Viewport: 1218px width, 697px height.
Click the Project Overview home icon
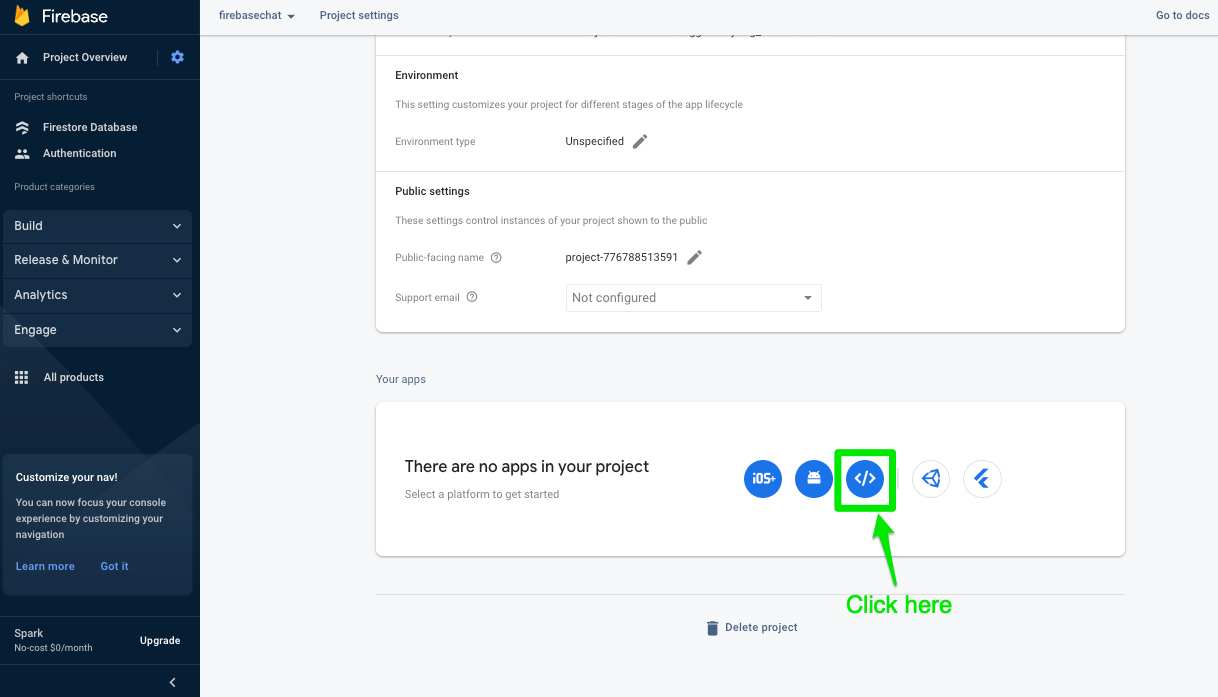click(x=23, y=58)
